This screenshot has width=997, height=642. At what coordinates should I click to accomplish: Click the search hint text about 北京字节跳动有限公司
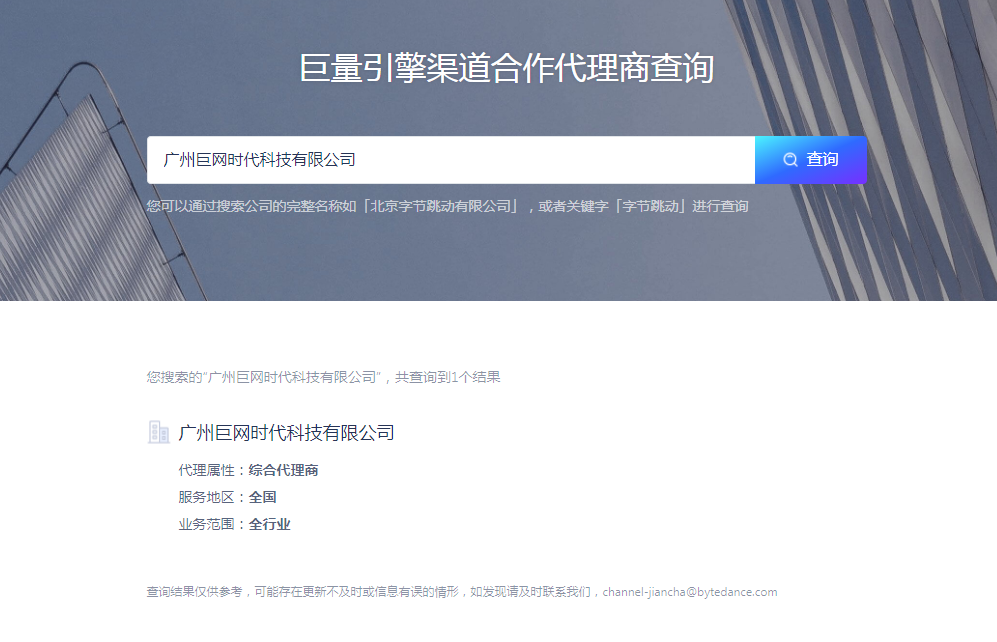447,206
